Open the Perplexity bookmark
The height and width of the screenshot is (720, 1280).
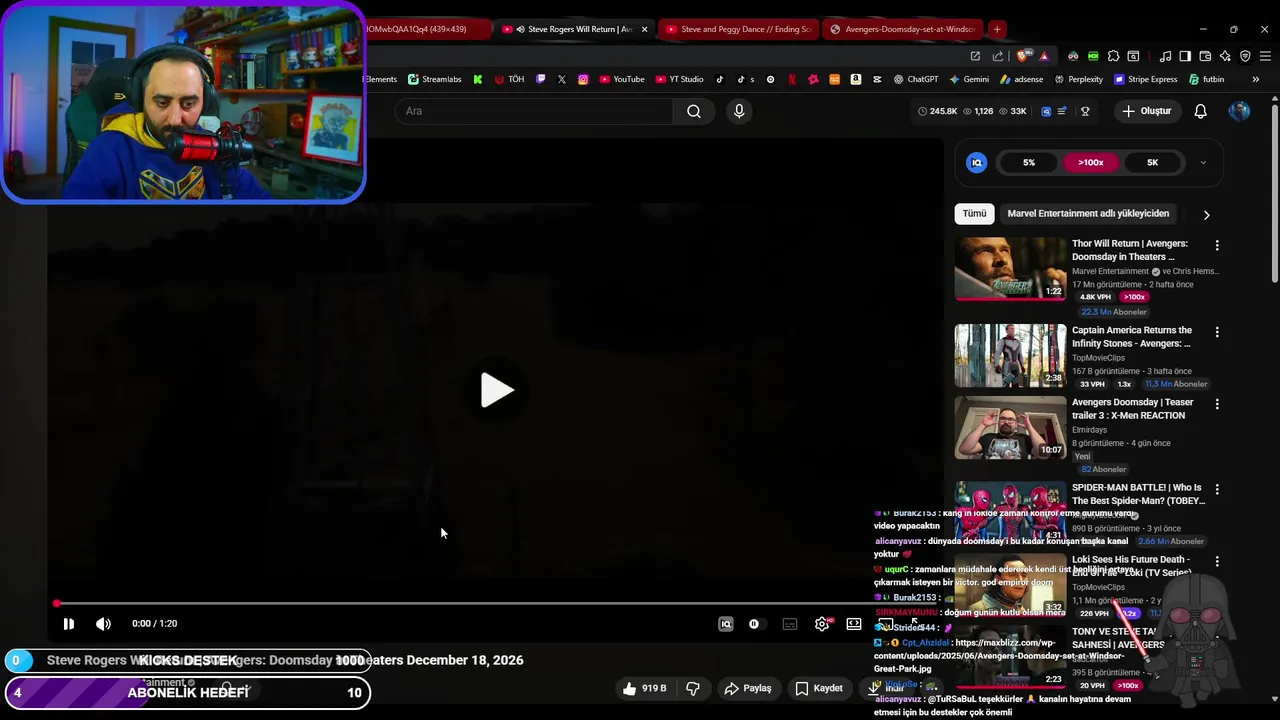click(1078, 79)
